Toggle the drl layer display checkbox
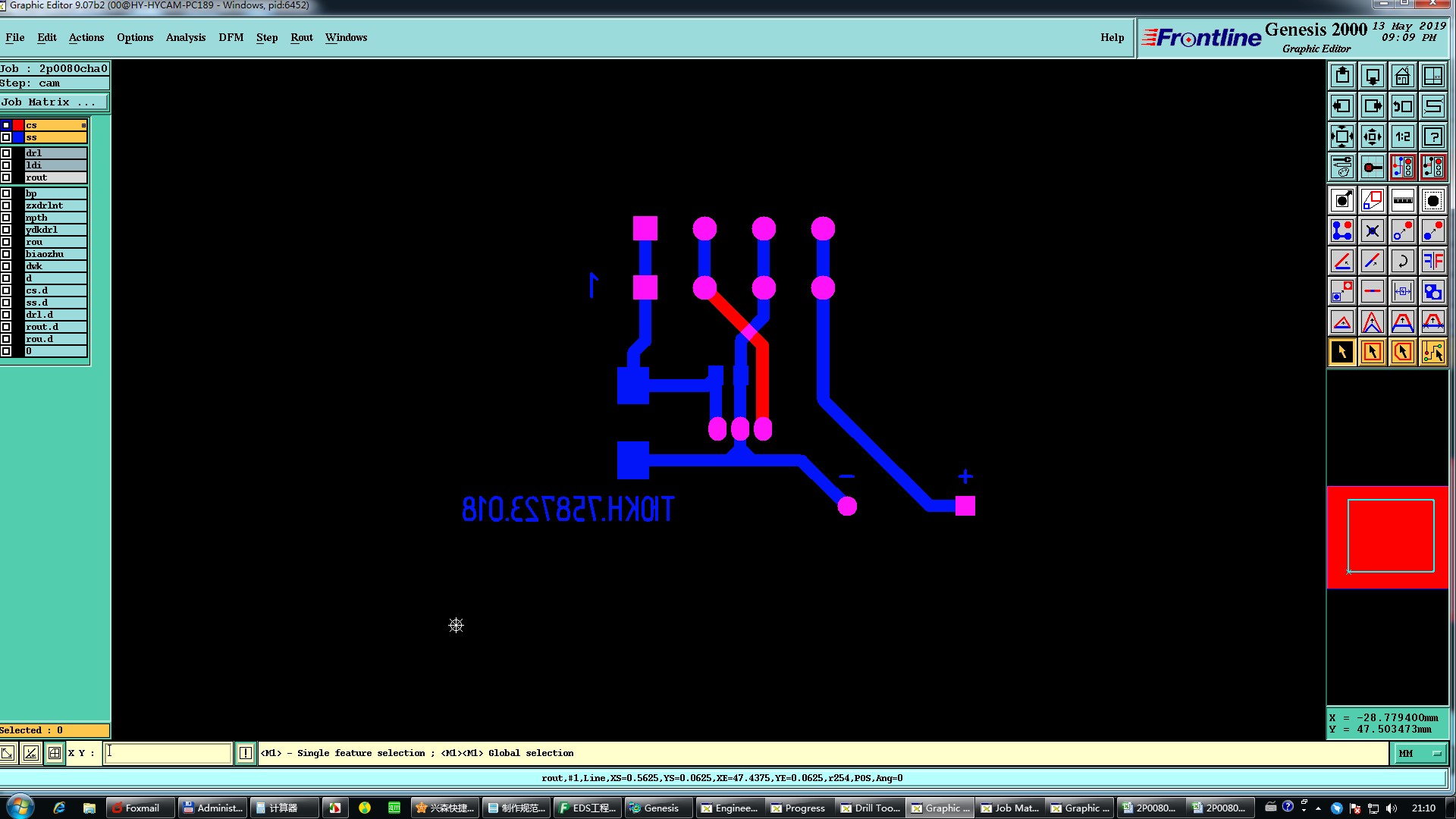This screenshot has height=819, width=1456. coord(6,153)
